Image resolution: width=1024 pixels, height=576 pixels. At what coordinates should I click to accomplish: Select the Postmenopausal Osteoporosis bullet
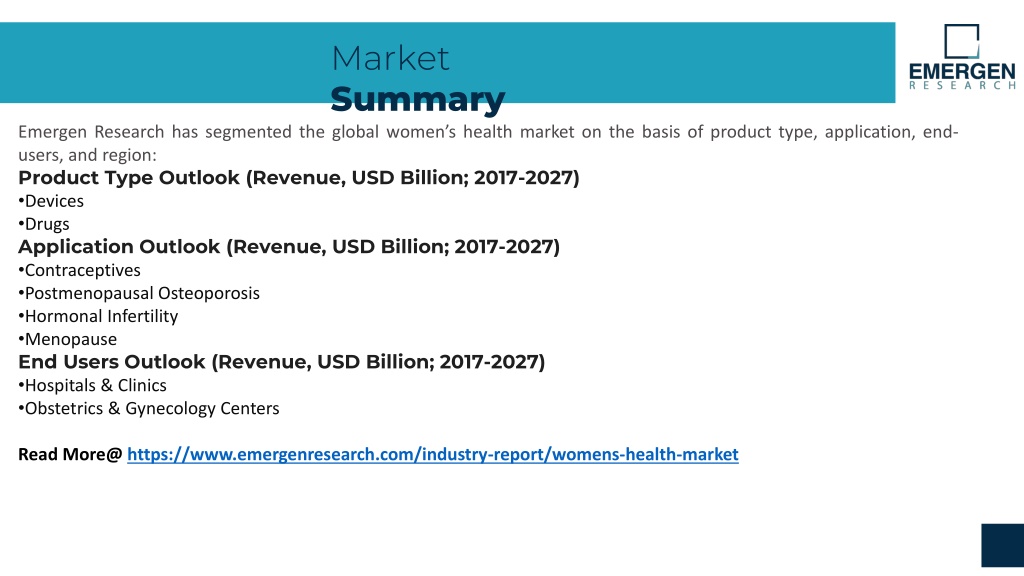pos(138,293)
